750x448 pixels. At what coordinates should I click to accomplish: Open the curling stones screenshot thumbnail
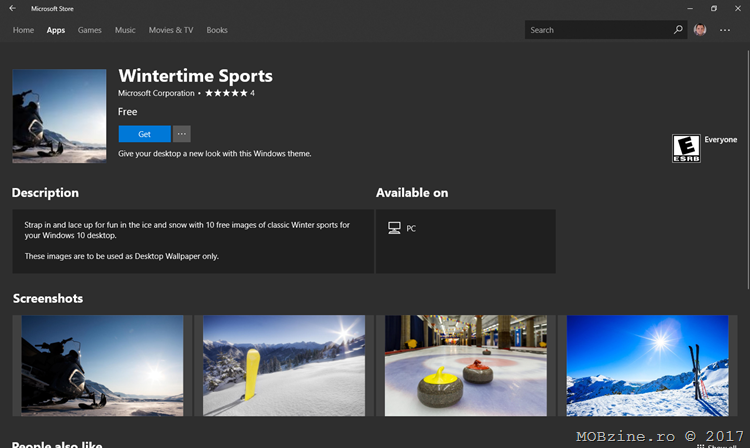(466, 365)
